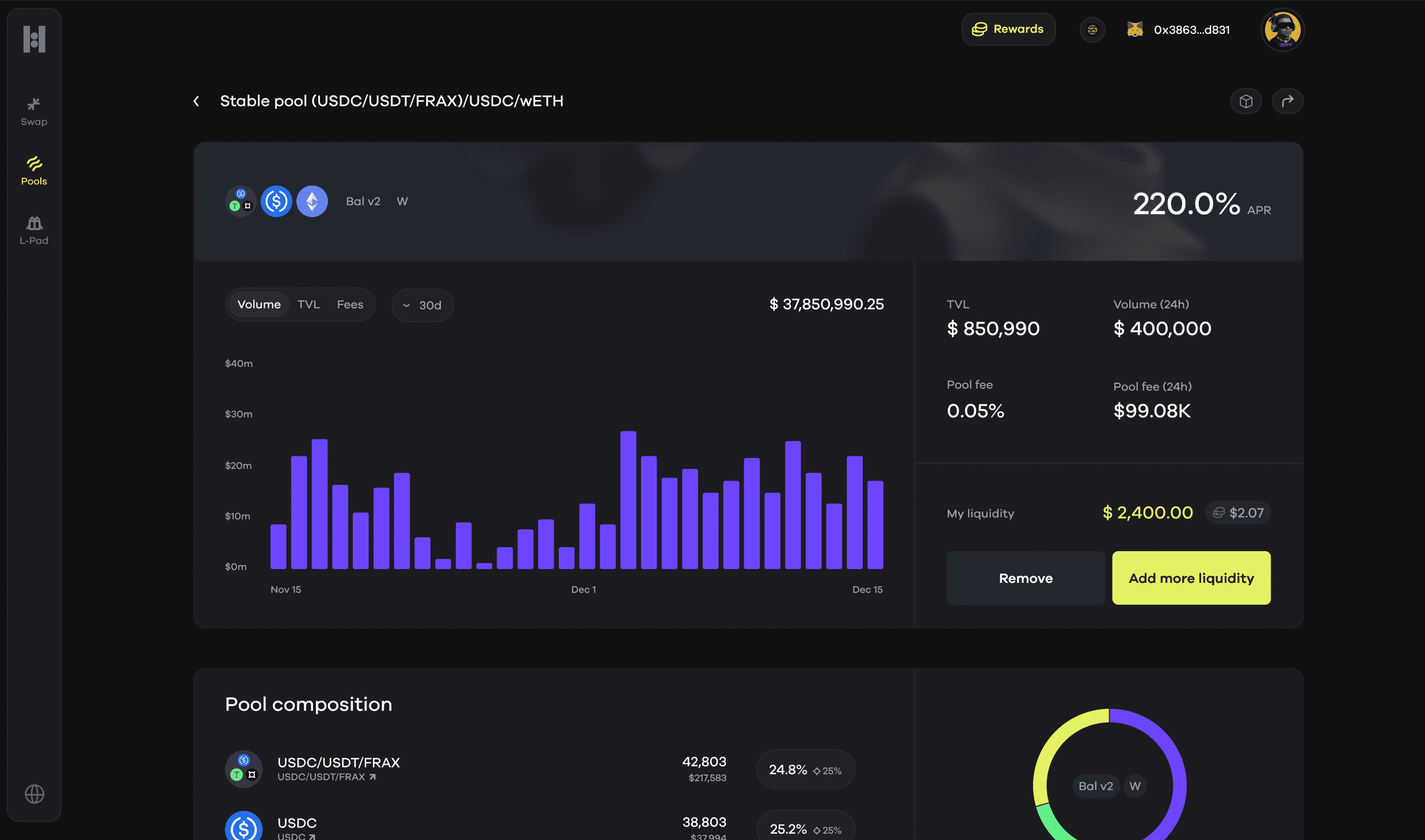Screen dimensions: 1425x840
Task: Open wallet address 0x3863...d831
Action: coord(1191,30)
